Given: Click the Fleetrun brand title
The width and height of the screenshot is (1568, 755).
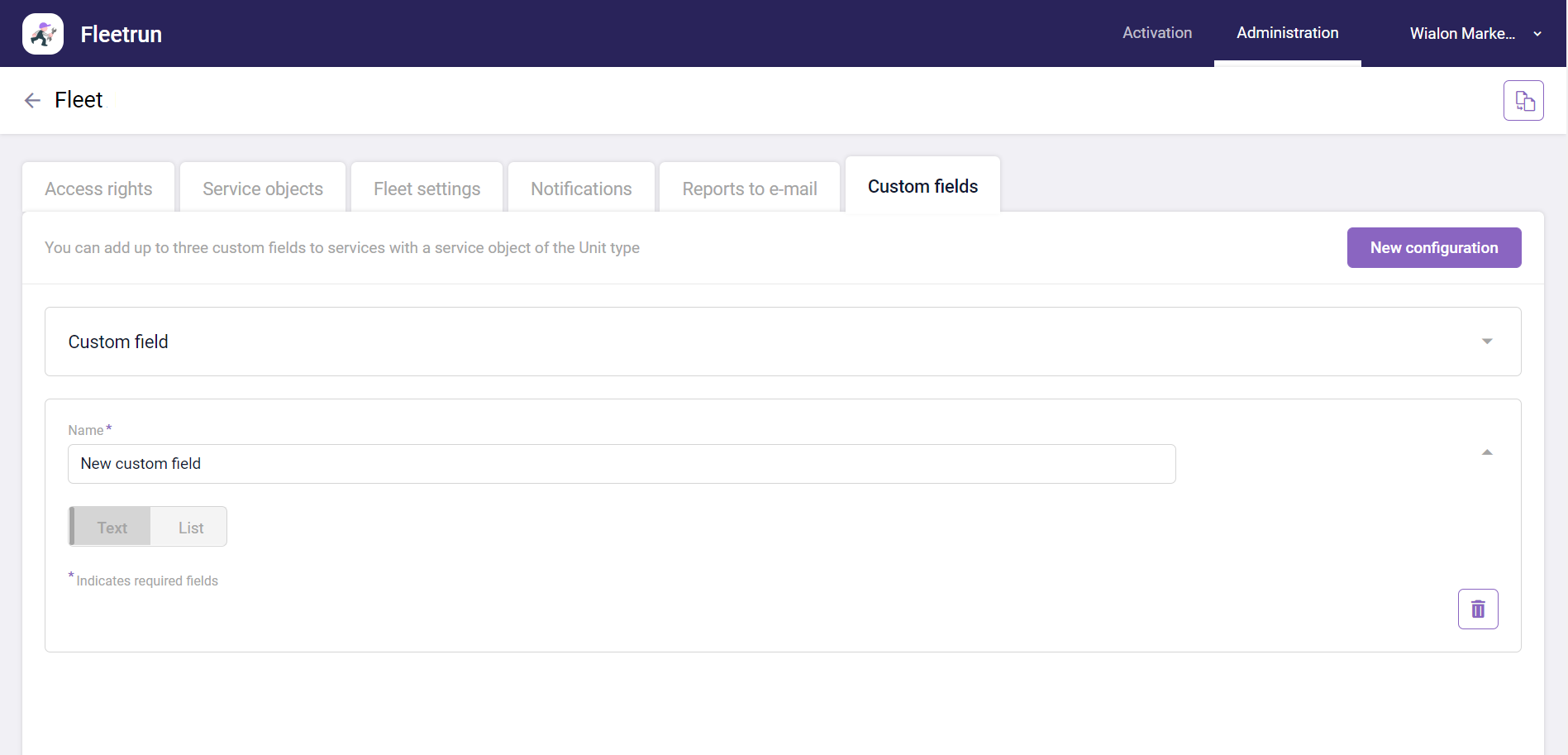Looking at the screenshot, I should [x=122, y=35].
